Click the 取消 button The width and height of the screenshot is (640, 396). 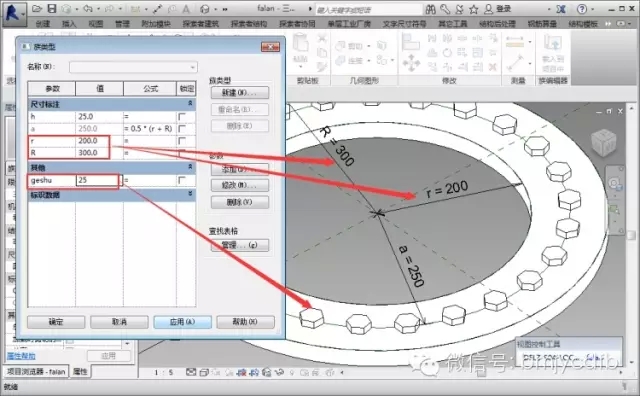click(119, 322)
